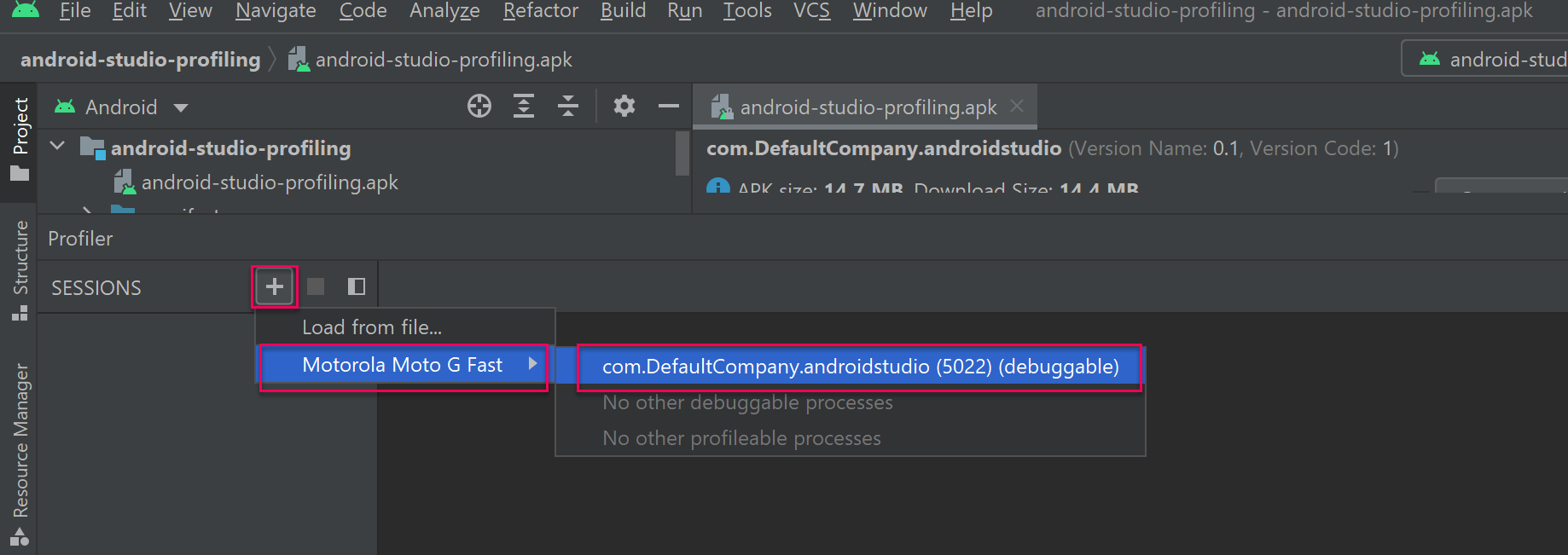Image resolution: width=1568 pixels, height=555 pixels.
Task: Select Motorola Moto G Fast device
Action: tap(404, 366)
